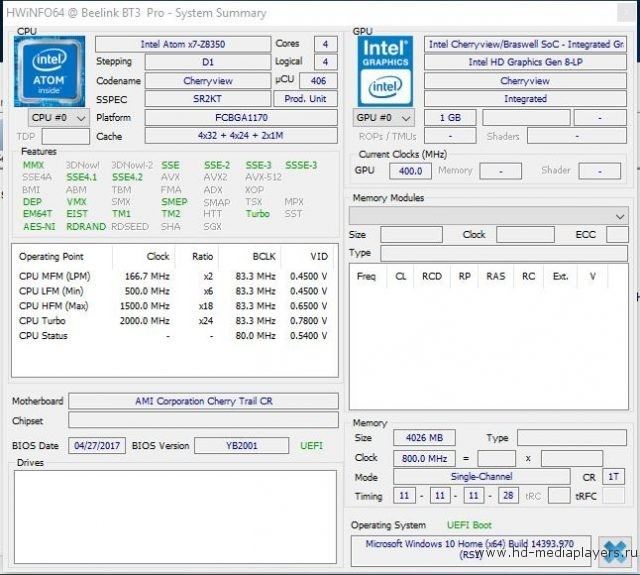
Task: Close the System Summary window
Action: click(625, 13)
